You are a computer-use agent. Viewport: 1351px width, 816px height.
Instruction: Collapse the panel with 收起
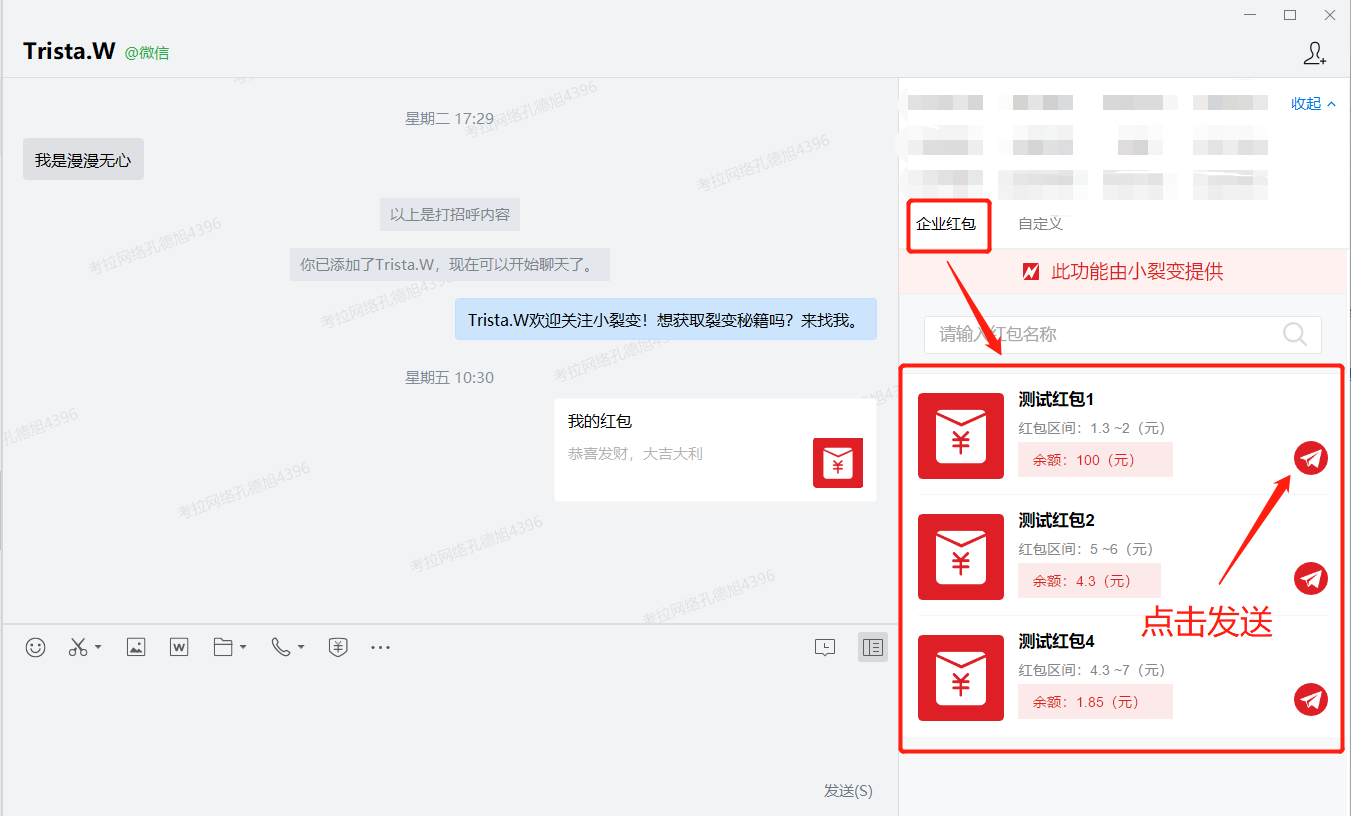[1314, 104]
